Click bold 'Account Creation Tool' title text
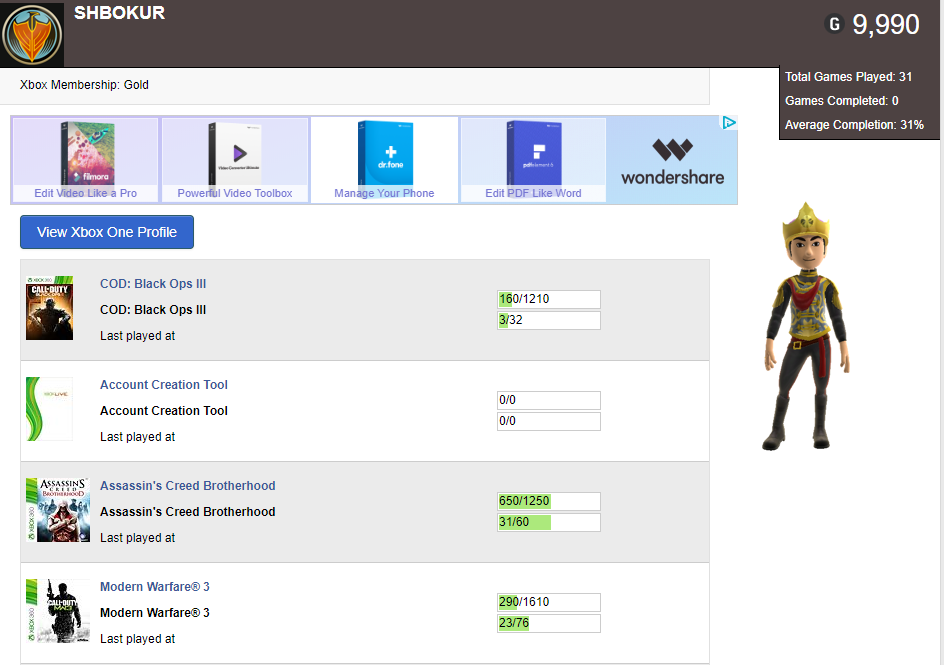Screen dimensions: 944x665 (164, 411)
